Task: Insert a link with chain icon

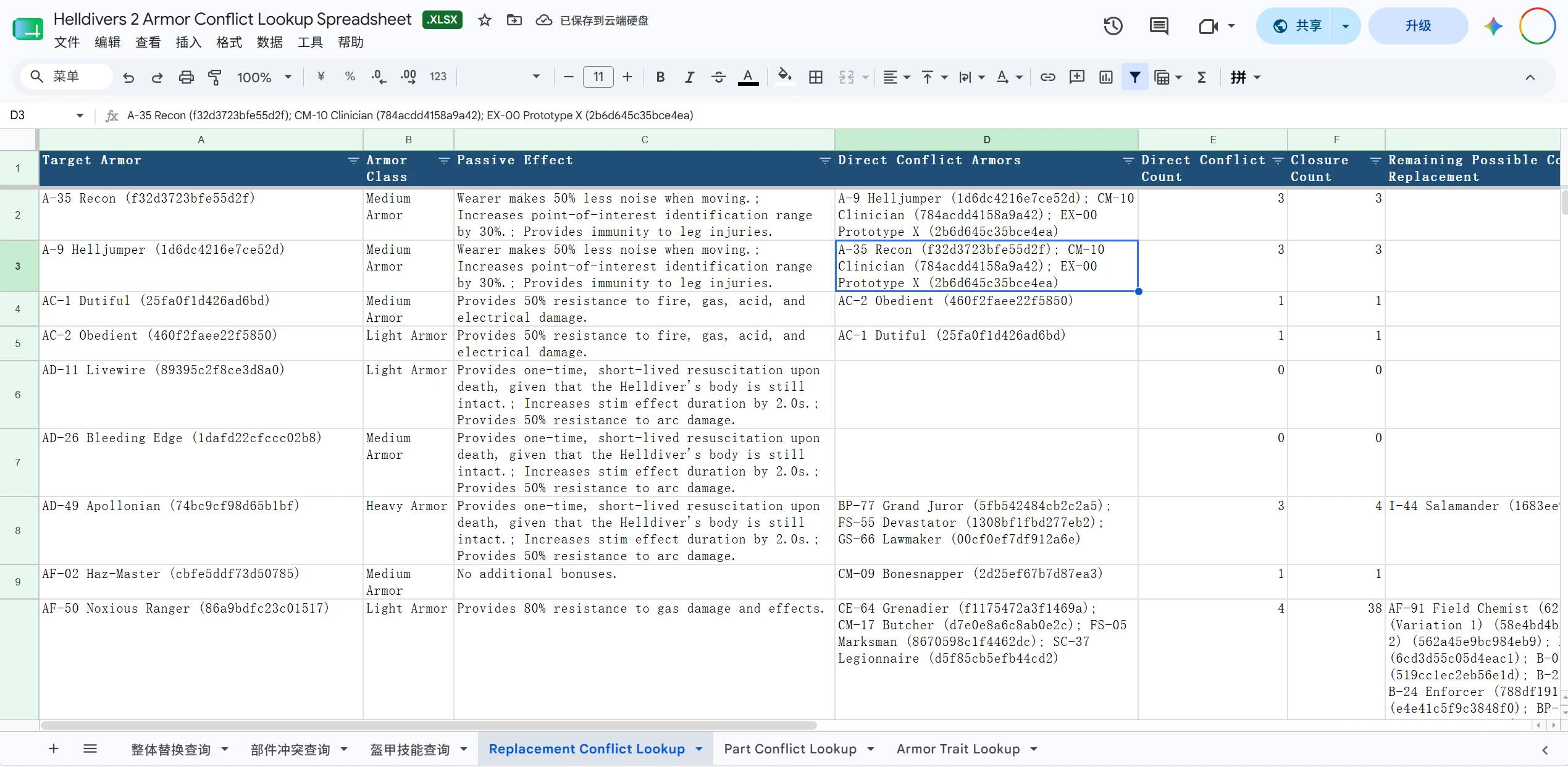Action: [1047, 77]
